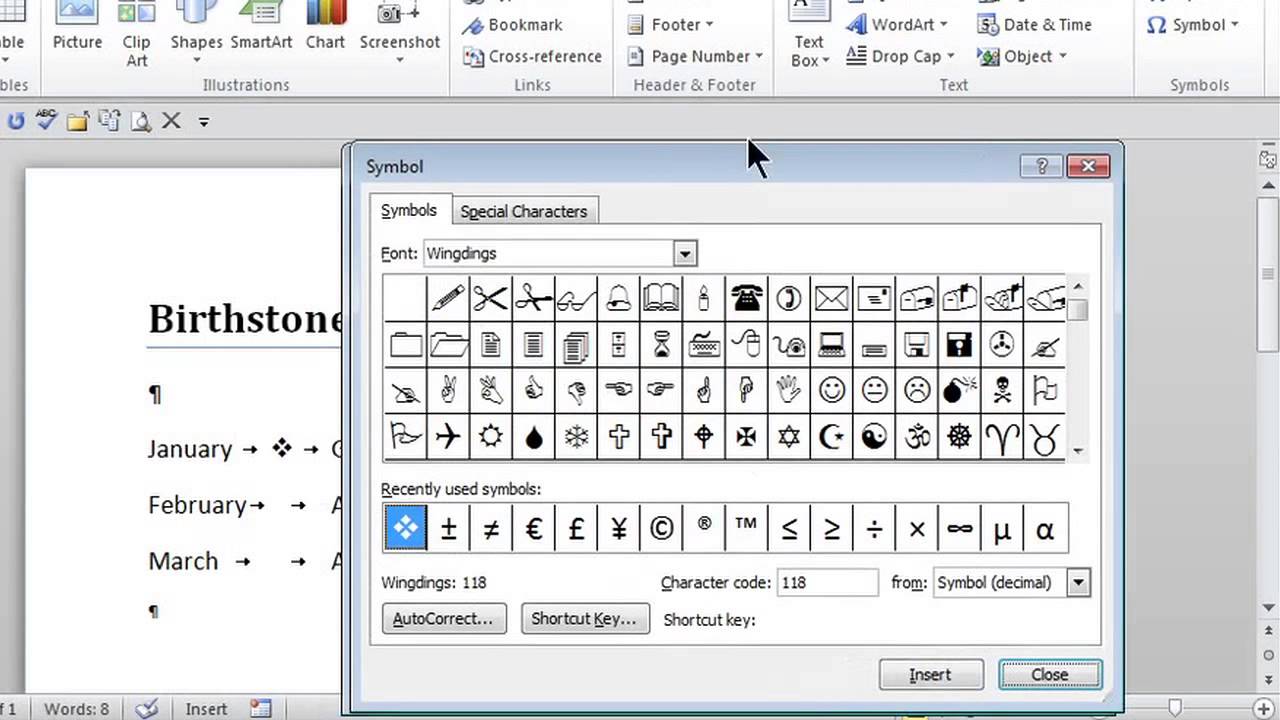Expand the 'from' Symbol (decimal) dropdown
This screenshot has width=1280, height=720.
coord(1077,583)
